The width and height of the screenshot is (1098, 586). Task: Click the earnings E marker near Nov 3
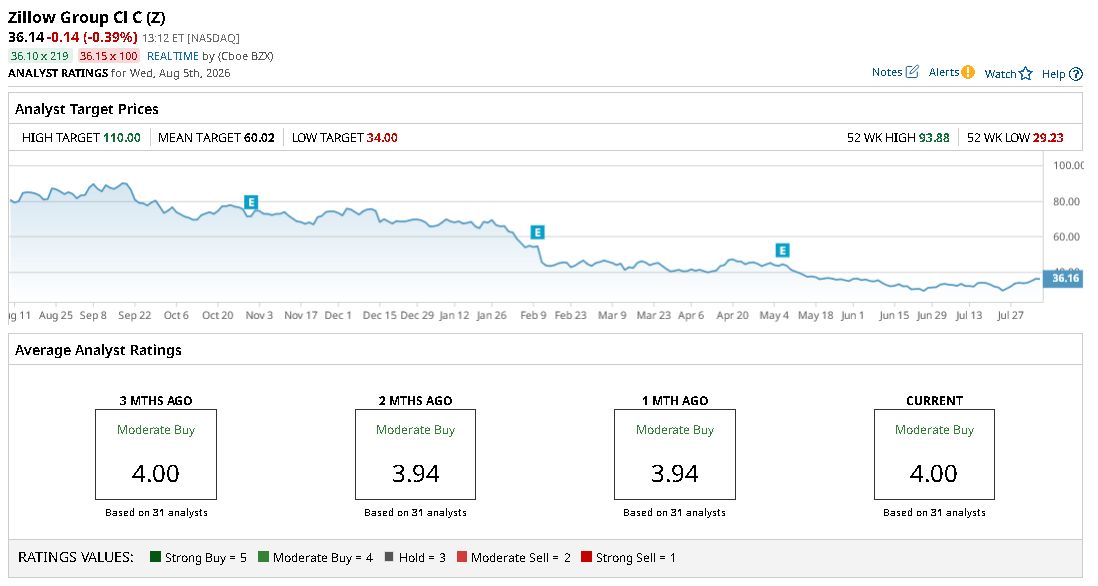click(251, 202)
